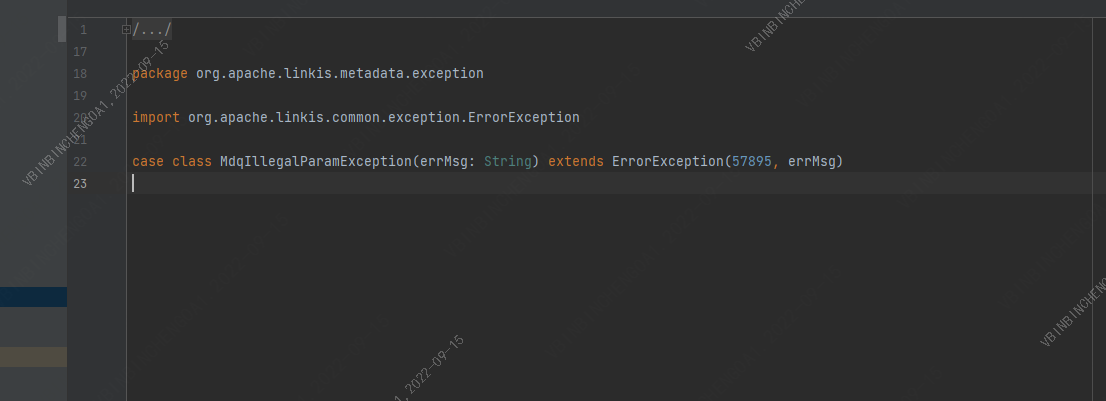Expand the folded header comment block
This screenshot has width=1106, height=401.
[x=126, y=30]
